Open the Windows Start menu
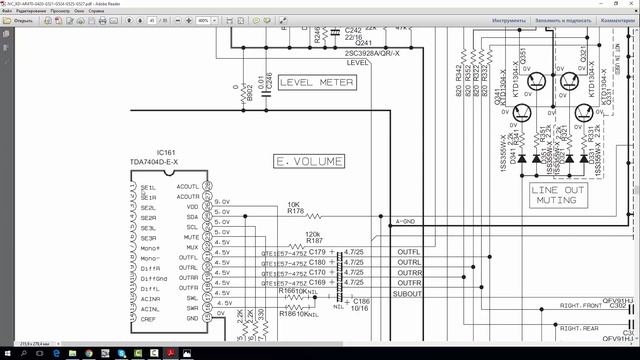 click(7, 353)
